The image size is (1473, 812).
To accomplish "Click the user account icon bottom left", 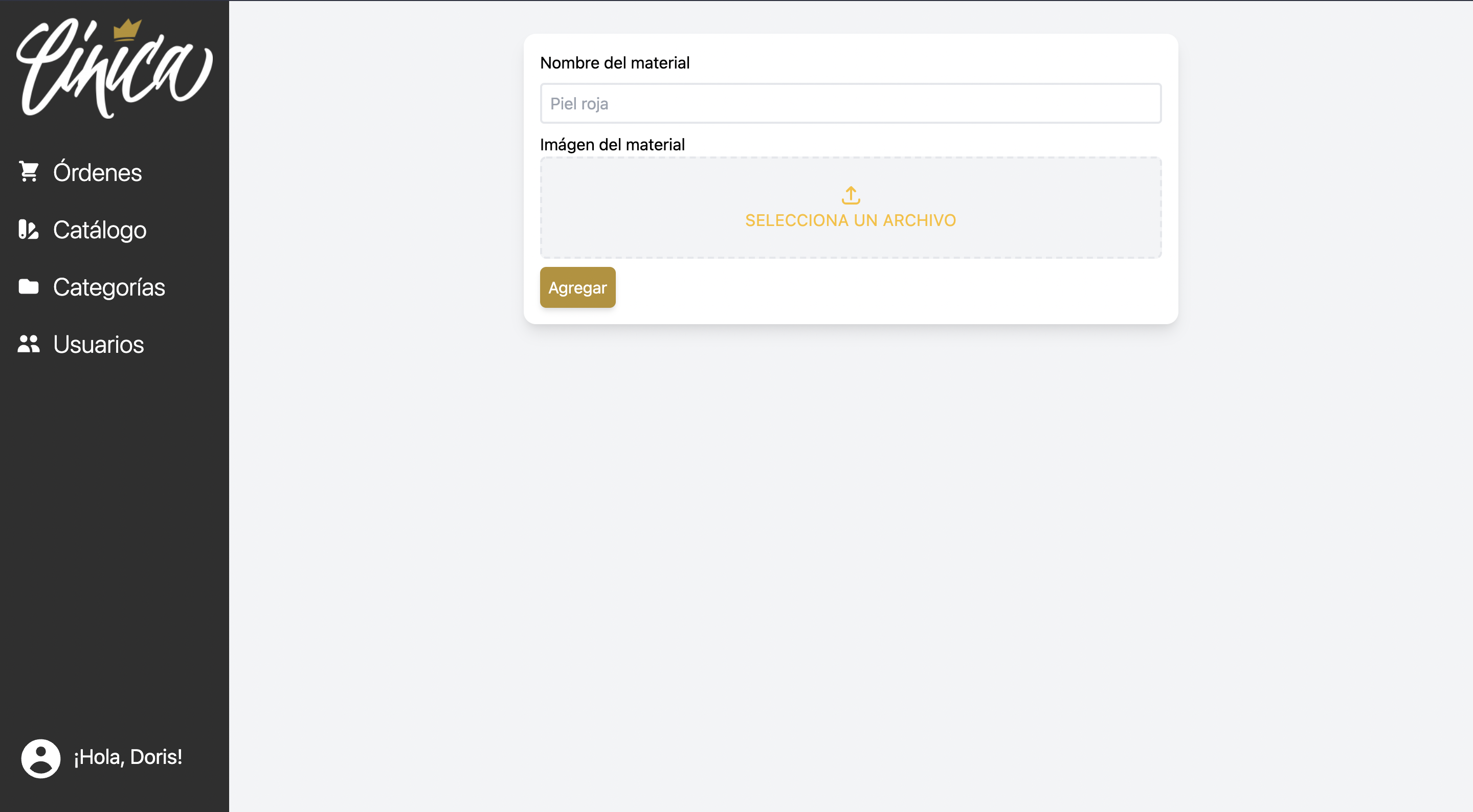I will point(39,758).
